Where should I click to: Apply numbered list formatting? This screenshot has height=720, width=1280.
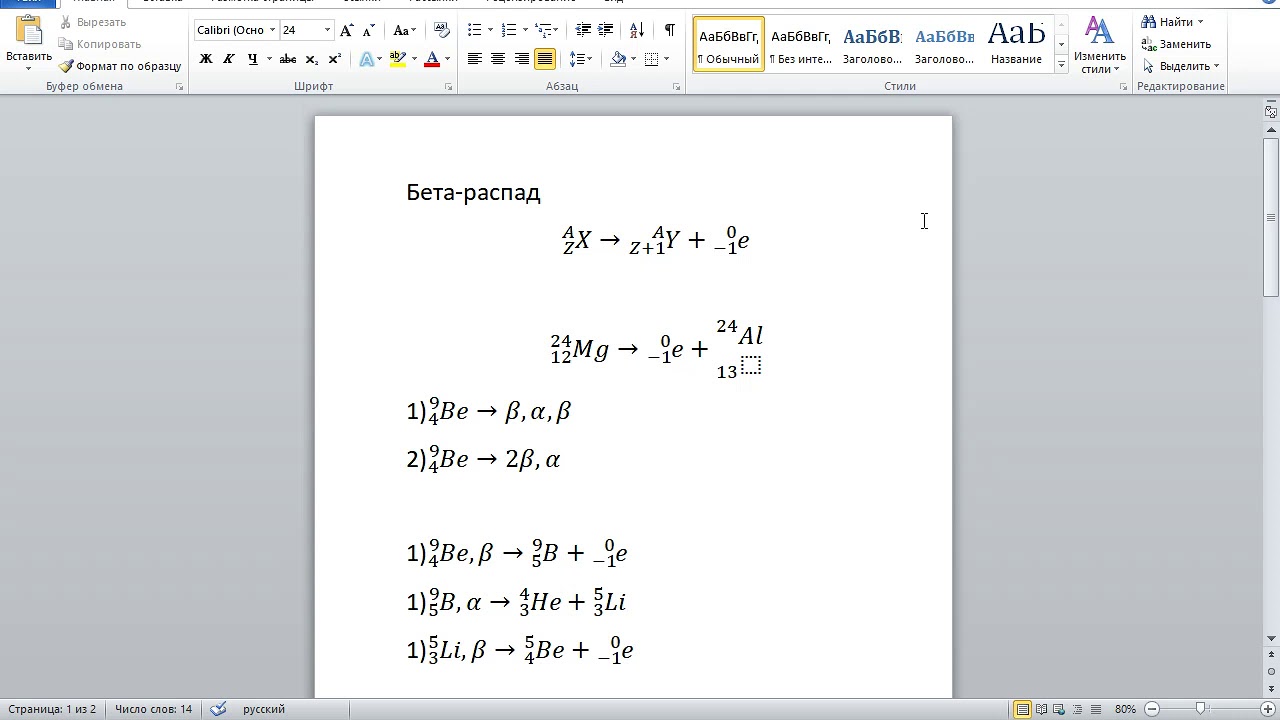pyautogui.click(x=509, y=30)
